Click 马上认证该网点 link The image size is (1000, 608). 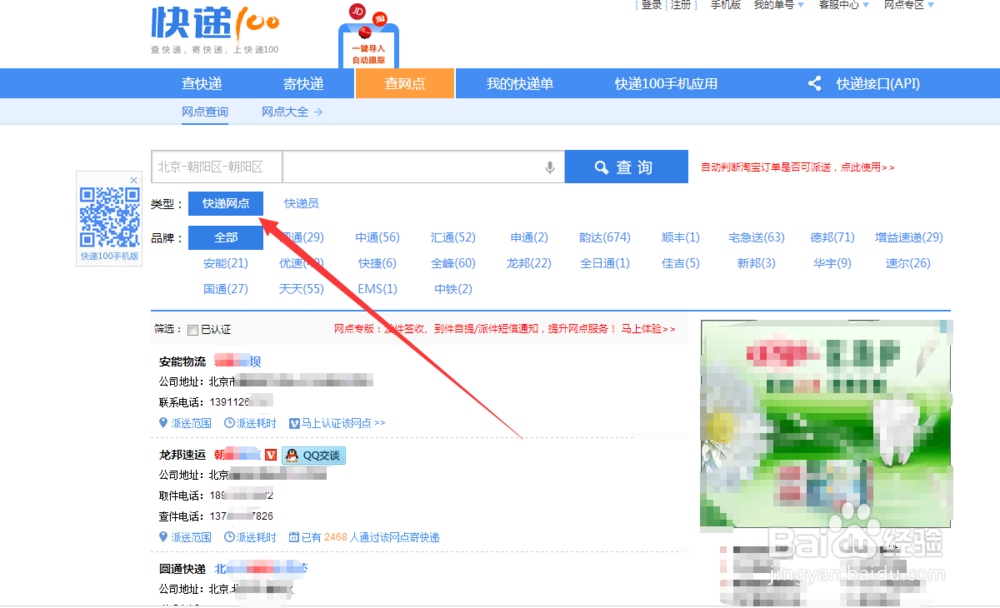337,423
